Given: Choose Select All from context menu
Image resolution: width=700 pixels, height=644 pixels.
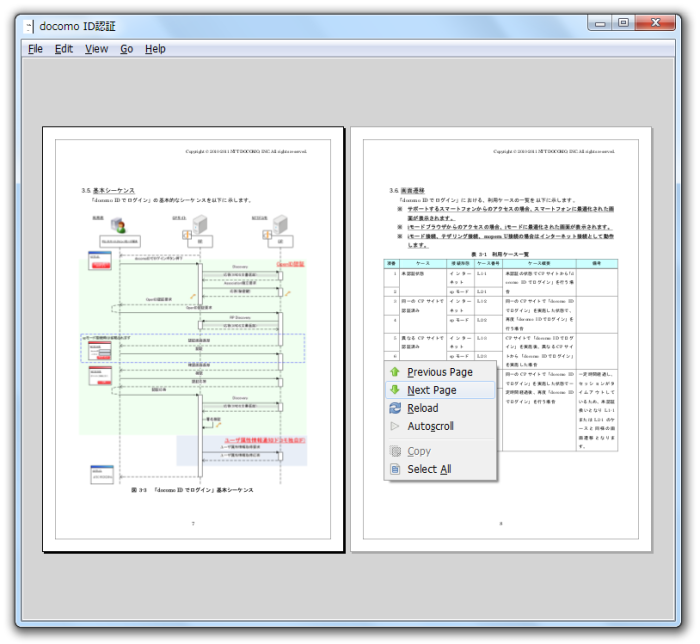Looking at the screenshot, I should [440, 469].
